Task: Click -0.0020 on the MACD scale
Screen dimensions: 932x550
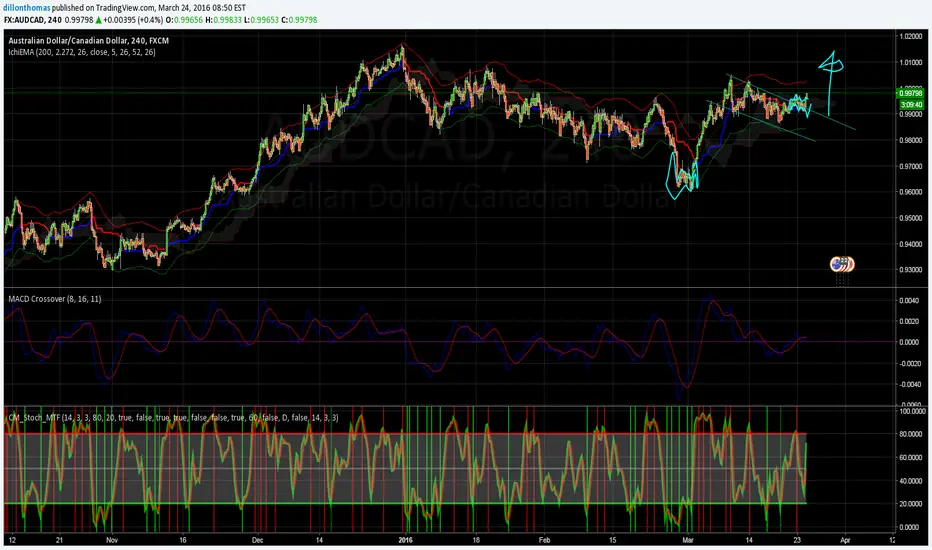Action: tap(911, 363)
